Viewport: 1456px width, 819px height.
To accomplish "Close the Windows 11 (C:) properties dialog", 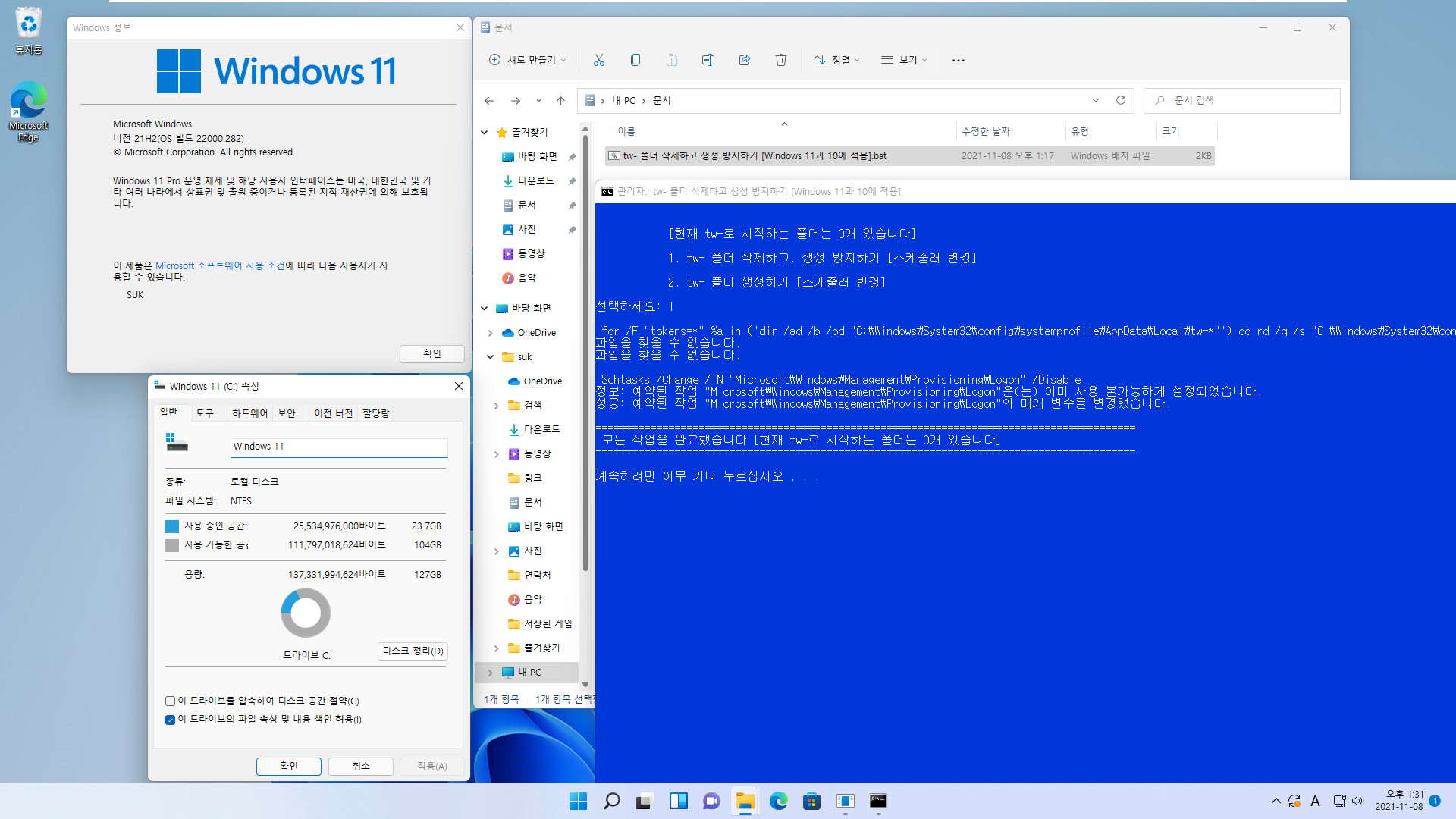I will coord(459,386).
